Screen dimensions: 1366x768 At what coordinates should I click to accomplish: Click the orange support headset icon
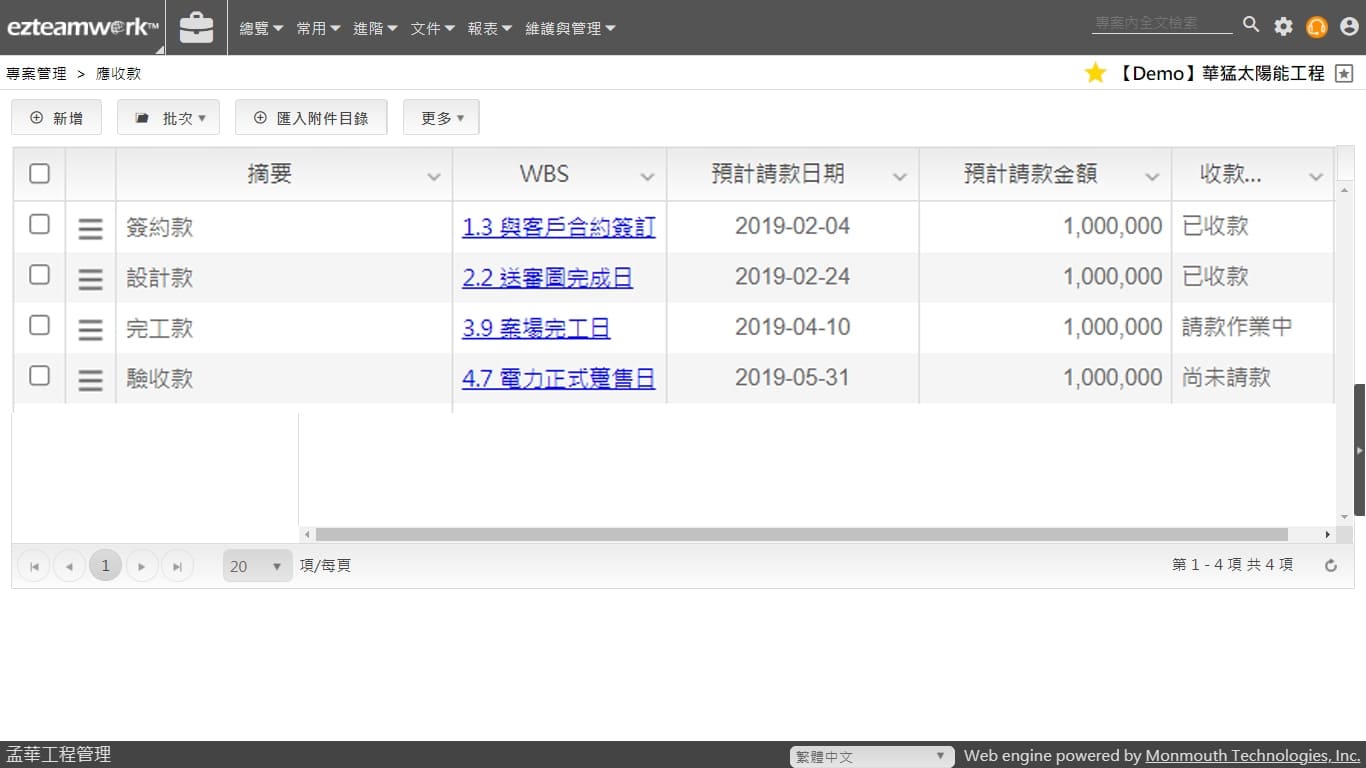point(1317,27)
